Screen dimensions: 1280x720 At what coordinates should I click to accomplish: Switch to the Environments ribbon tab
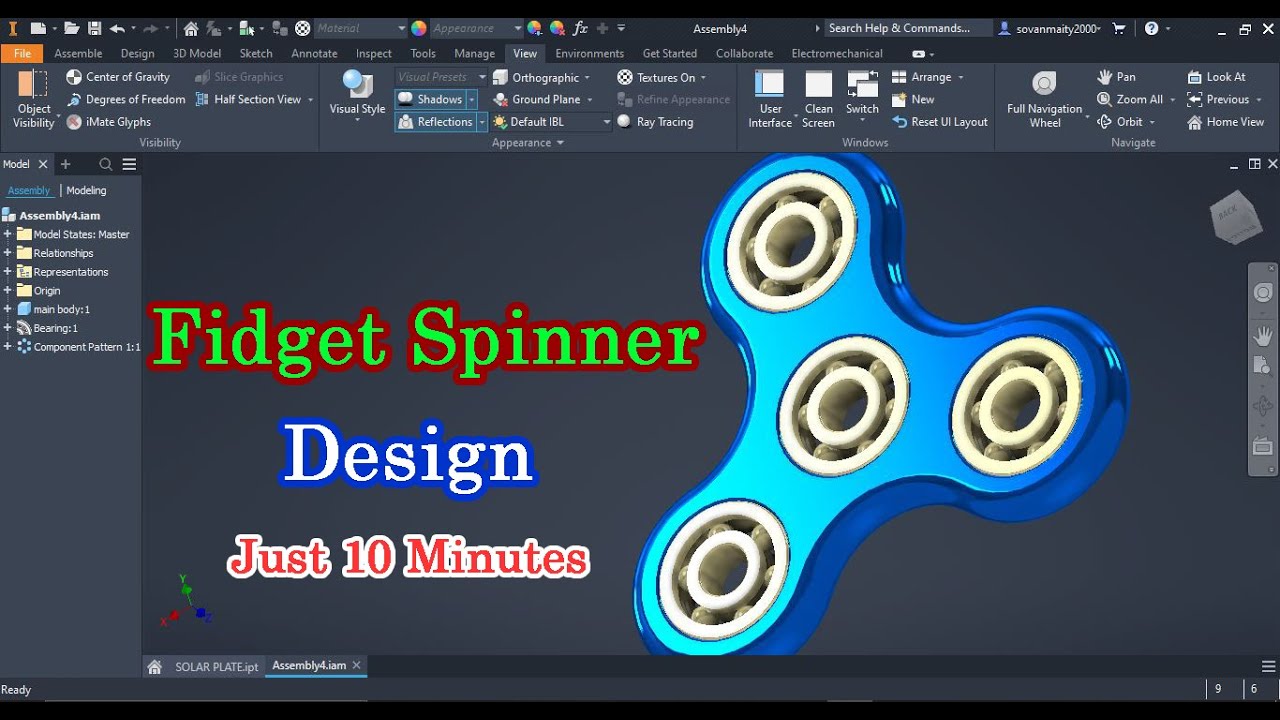590,54
